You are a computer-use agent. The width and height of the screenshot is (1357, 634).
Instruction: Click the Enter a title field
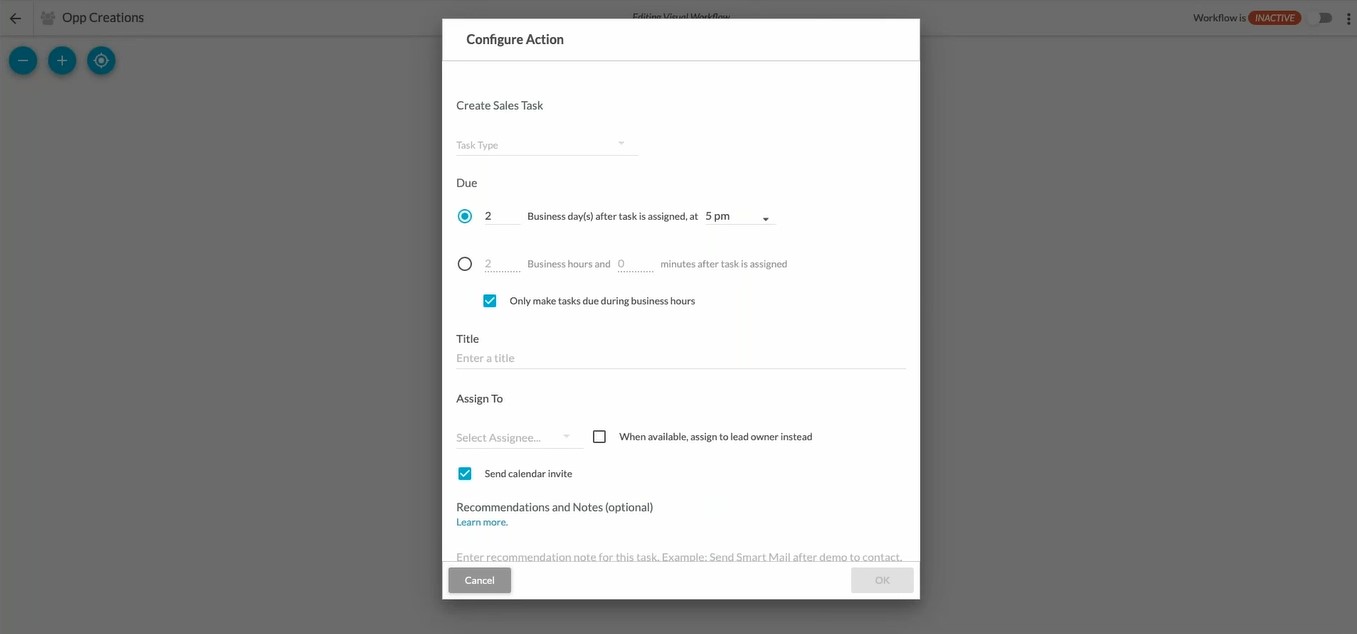(680, 358)
